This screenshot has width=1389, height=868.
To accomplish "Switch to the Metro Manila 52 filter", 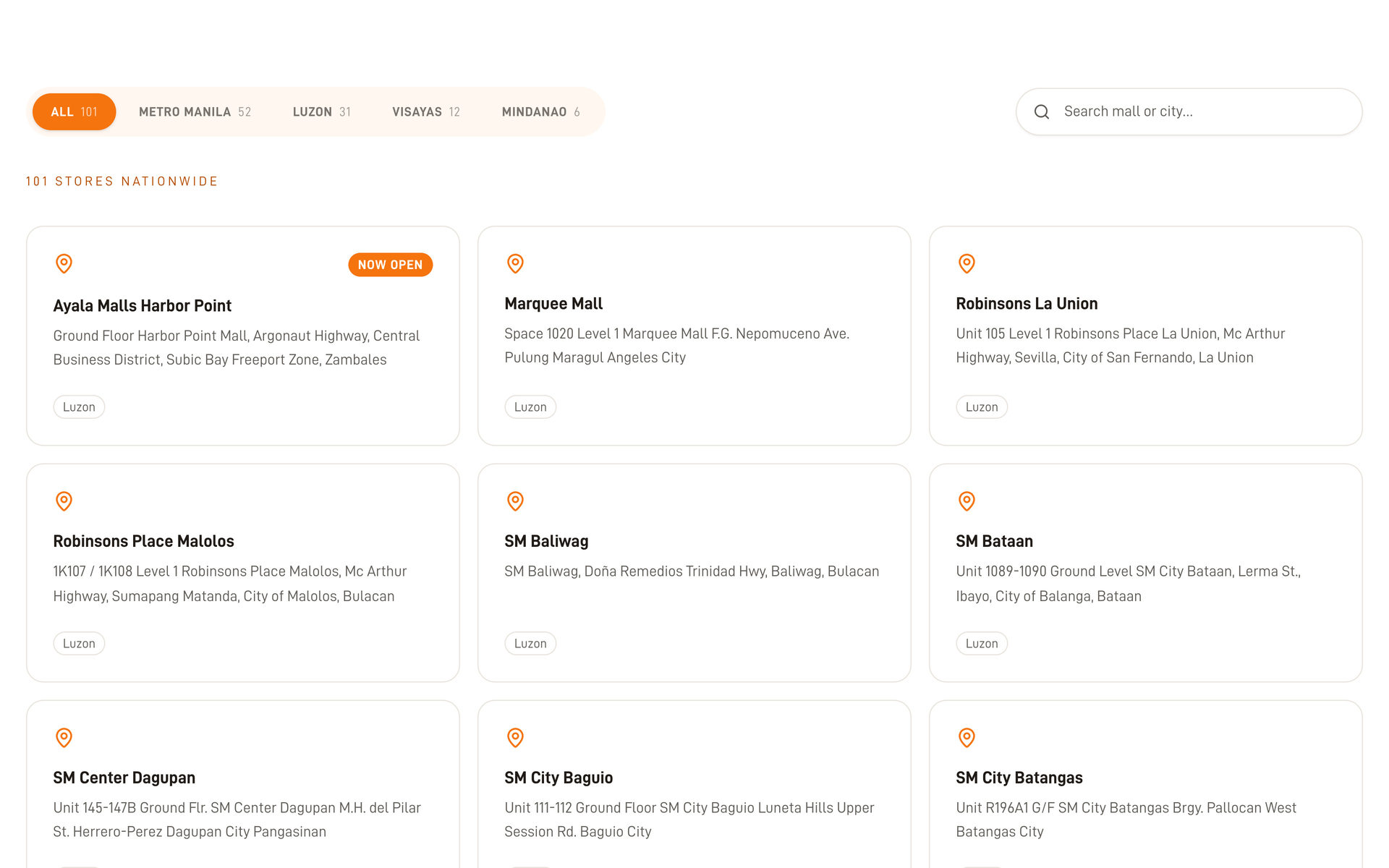I will (195, 111).
